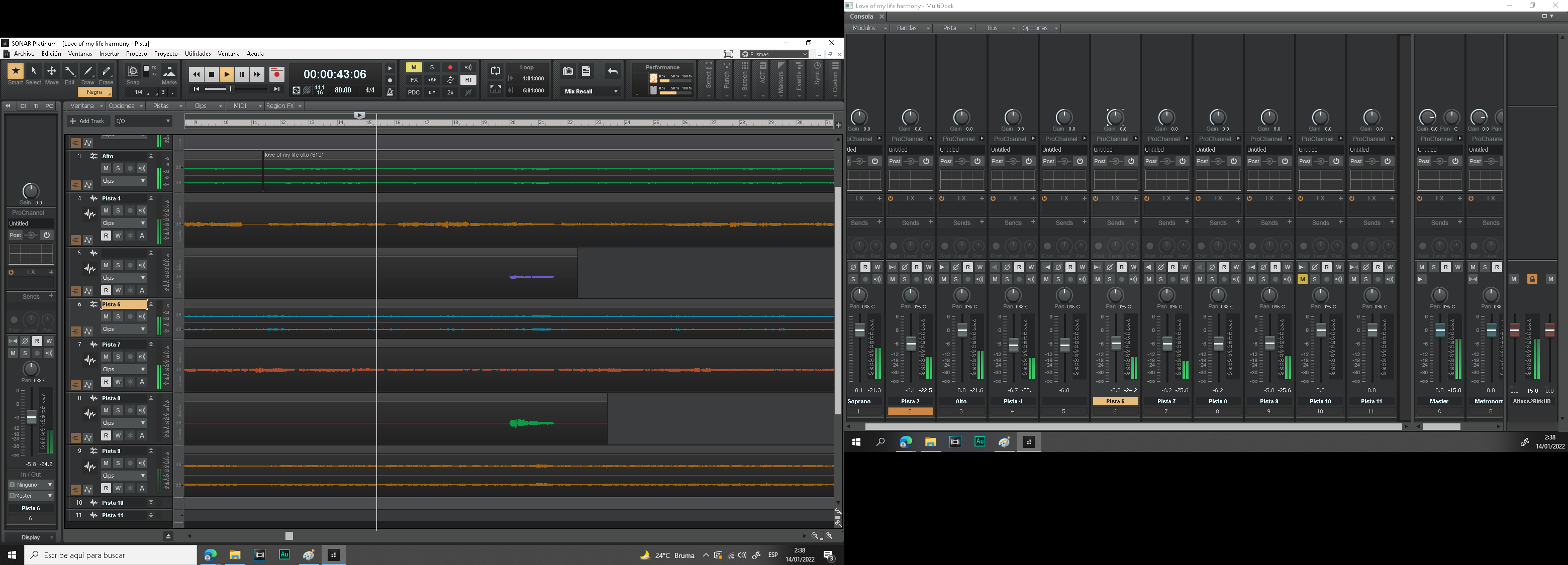
Task: Arm record on Pista 8 track
Action: pos(130,410)
